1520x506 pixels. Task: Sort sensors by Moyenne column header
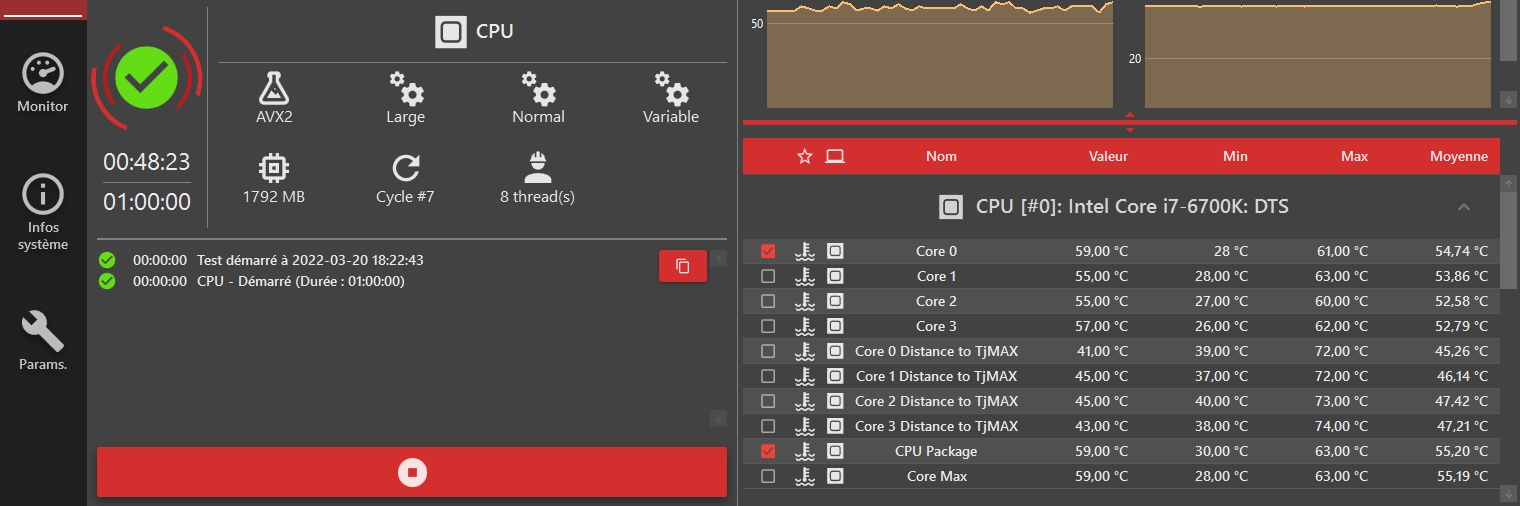(x=1458, y=156)
